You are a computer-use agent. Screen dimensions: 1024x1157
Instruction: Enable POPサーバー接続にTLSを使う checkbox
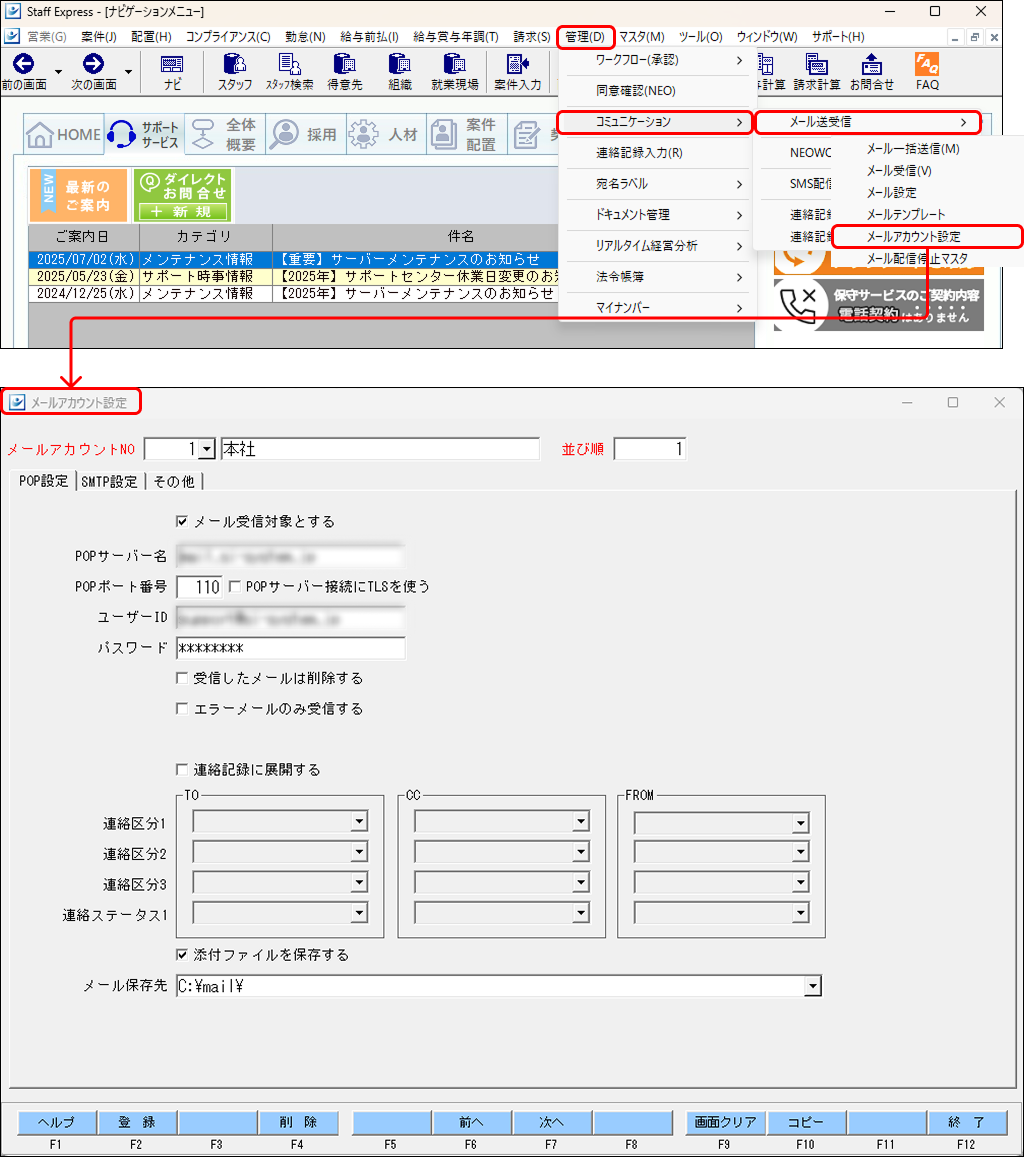[235, 587]
